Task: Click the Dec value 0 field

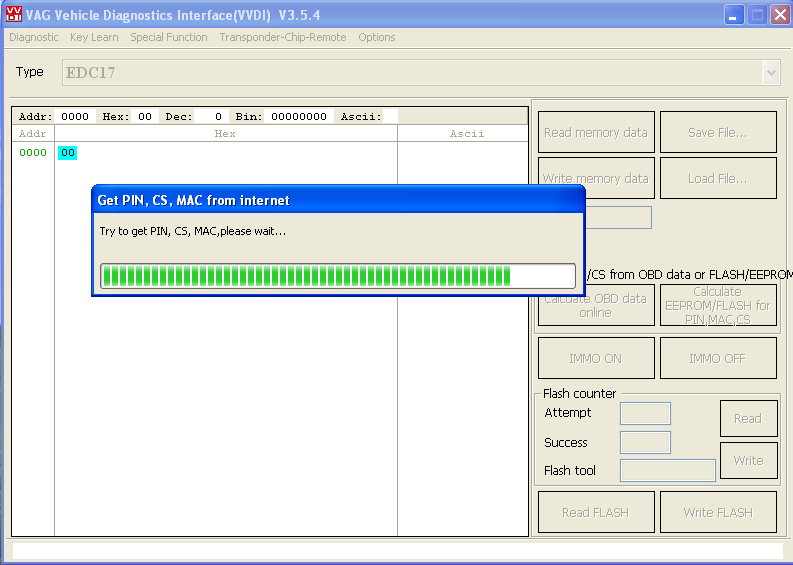Action: coord(212,116)
